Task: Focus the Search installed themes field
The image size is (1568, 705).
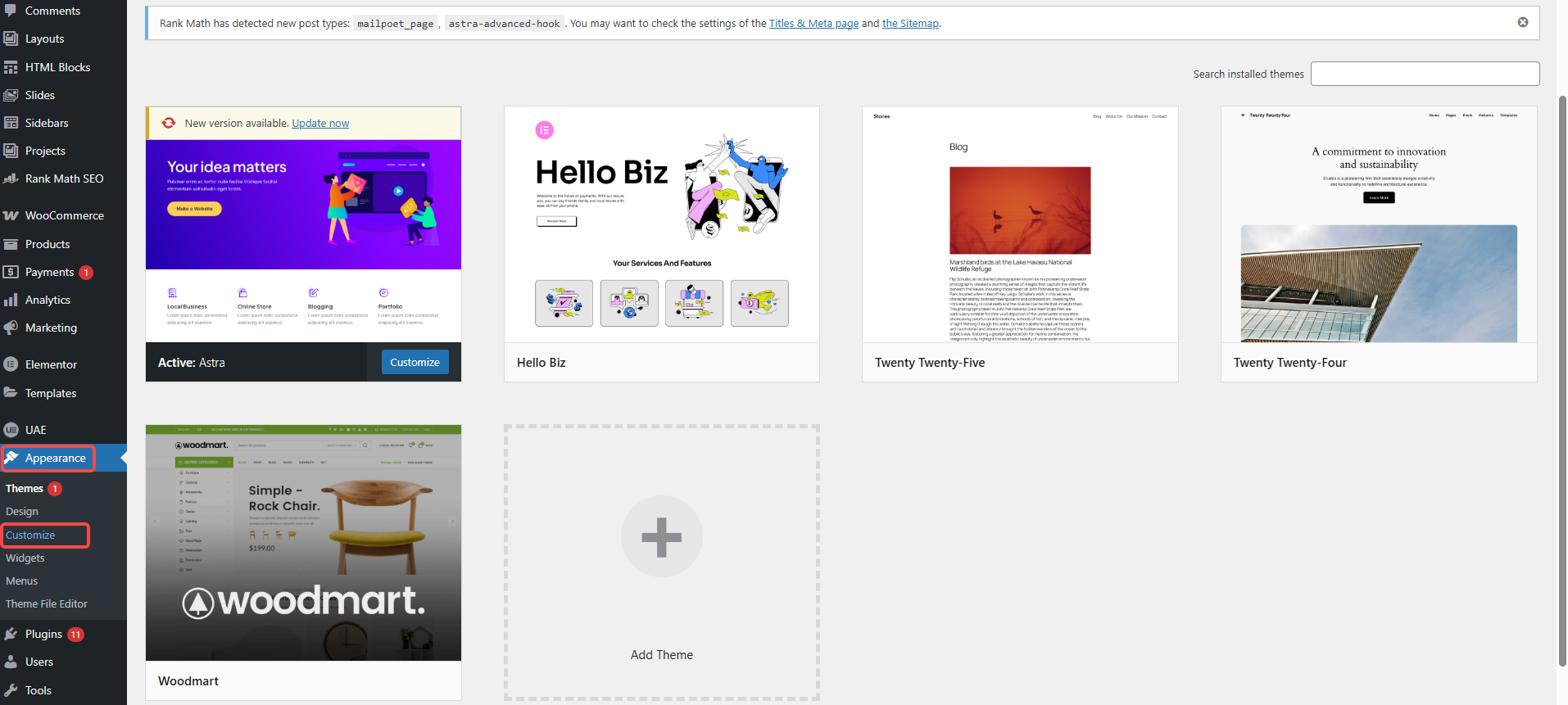Action: pyautogui.click(x=1424, y=74)
